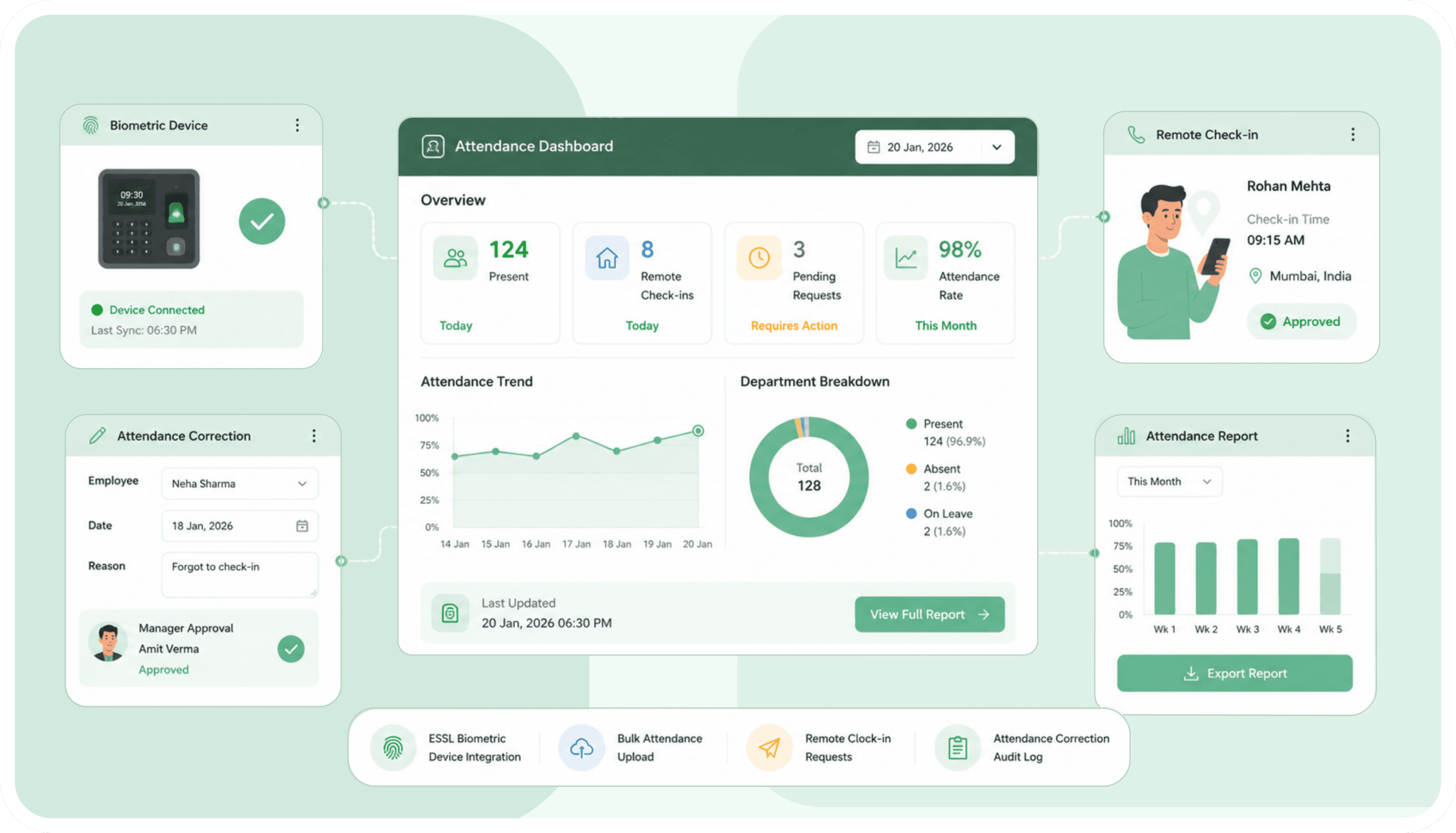This screenshot has width=1456, height=833.
Task: Click the house icon on Remote Check-ins card
Action: pos(607,258)
